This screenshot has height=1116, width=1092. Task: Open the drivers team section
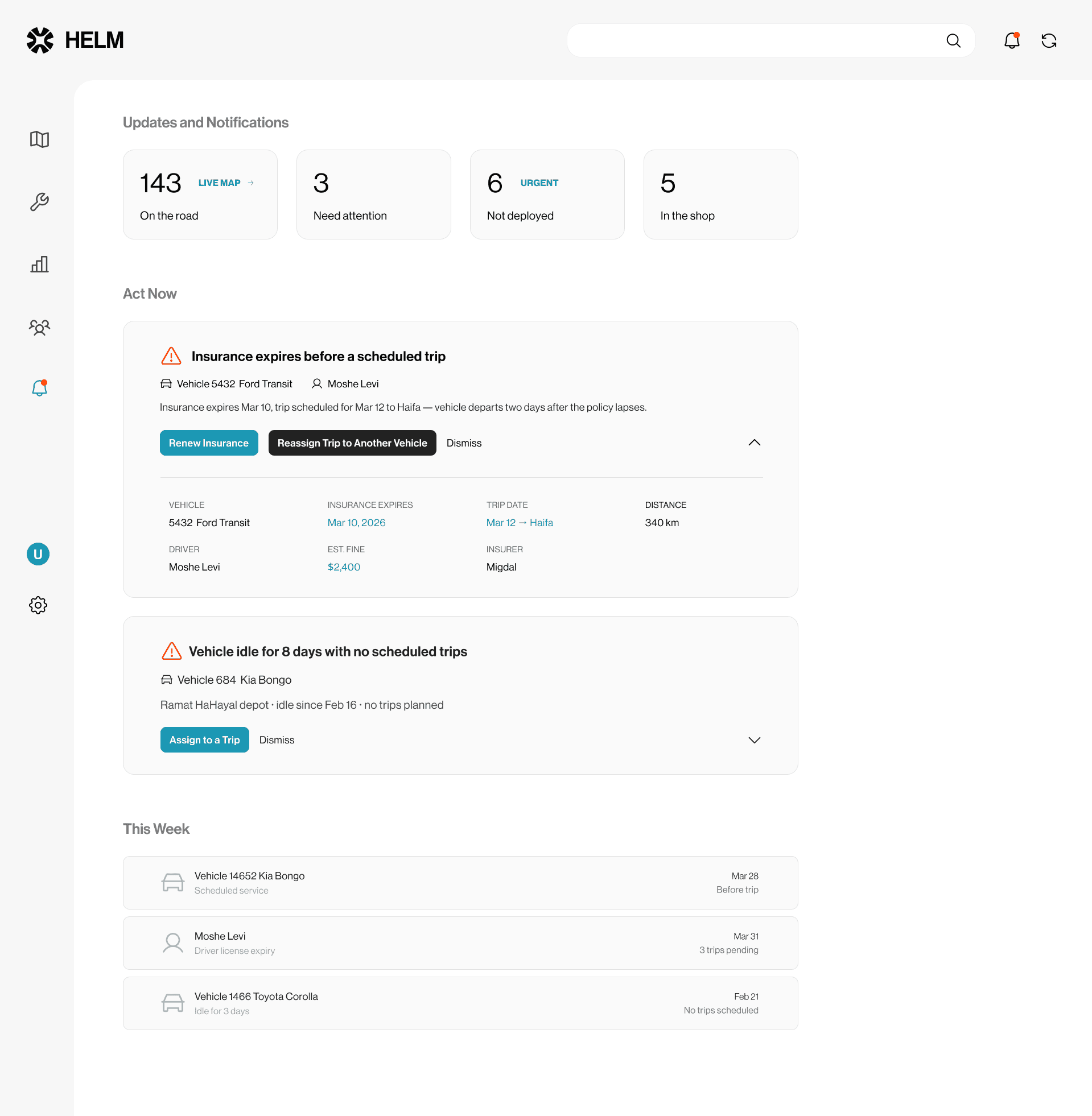pos(40,327)
